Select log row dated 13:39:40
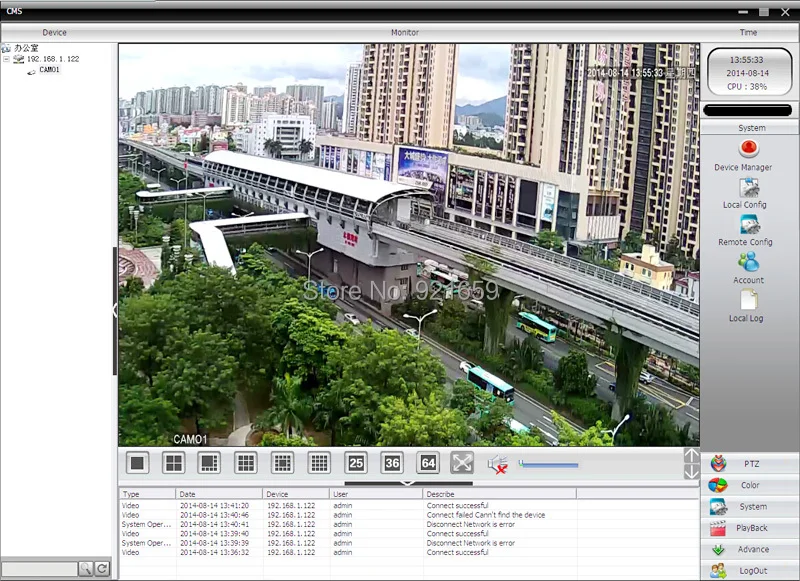Viewport: 800px width, 581px height. [409, 534]
